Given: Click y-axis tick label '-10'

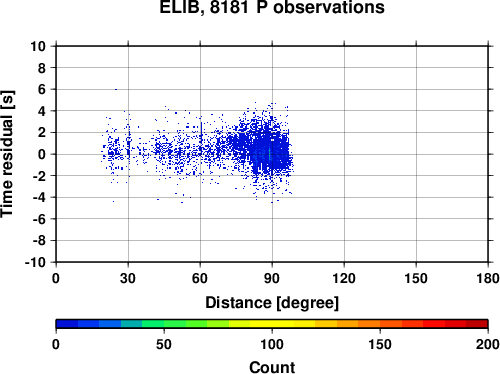Looking at the screenshot, I should [x=35, y=262].
